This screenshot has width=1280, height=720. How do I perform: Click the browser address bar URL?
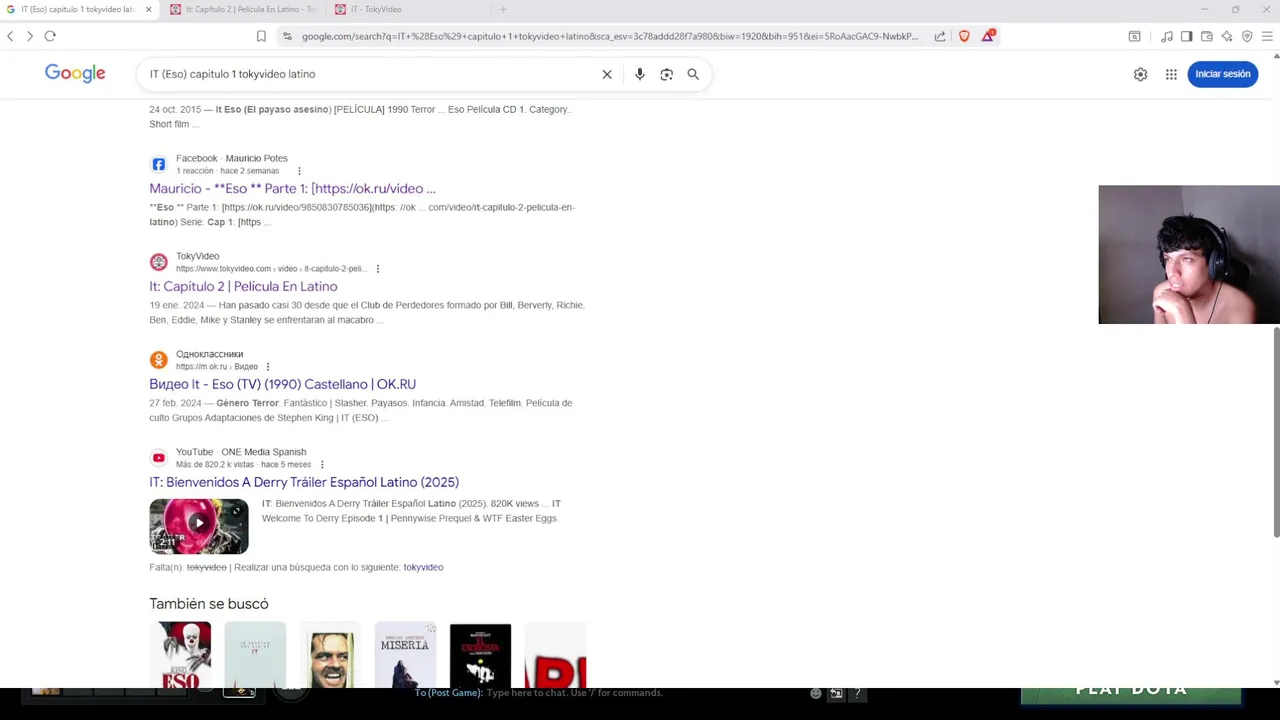[610, 36]
